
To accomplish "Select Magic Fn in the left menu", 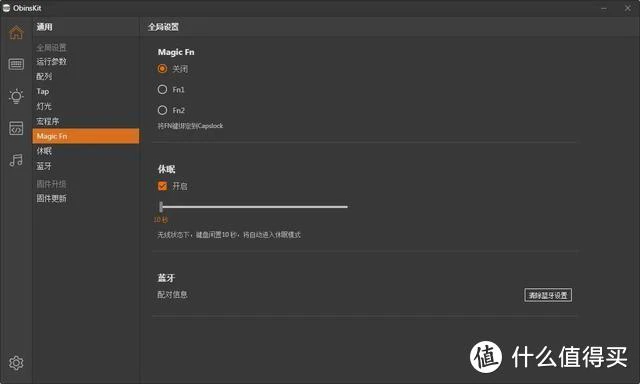I will [86, 136].
